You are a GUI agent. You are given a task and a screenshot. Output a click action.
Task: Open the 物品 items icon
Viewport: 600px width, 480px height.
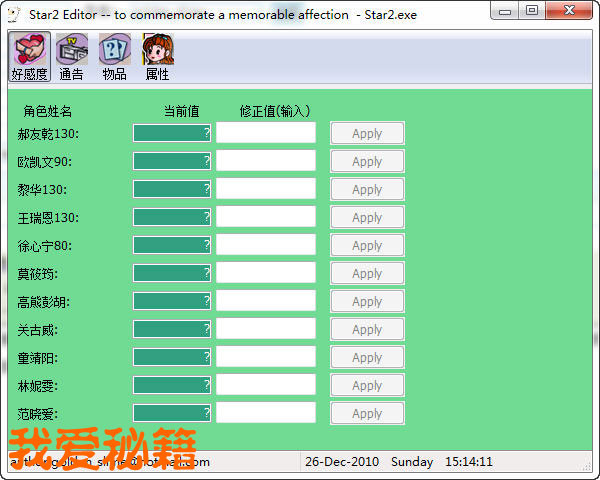click(x=114, y=55)
